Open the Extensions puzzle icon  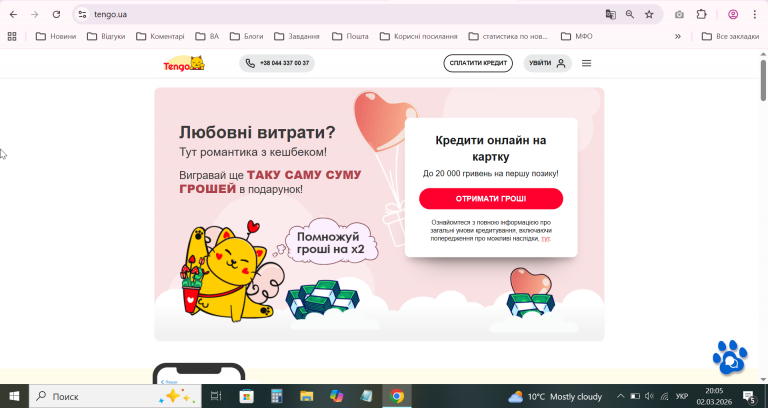tap(701, 15)
